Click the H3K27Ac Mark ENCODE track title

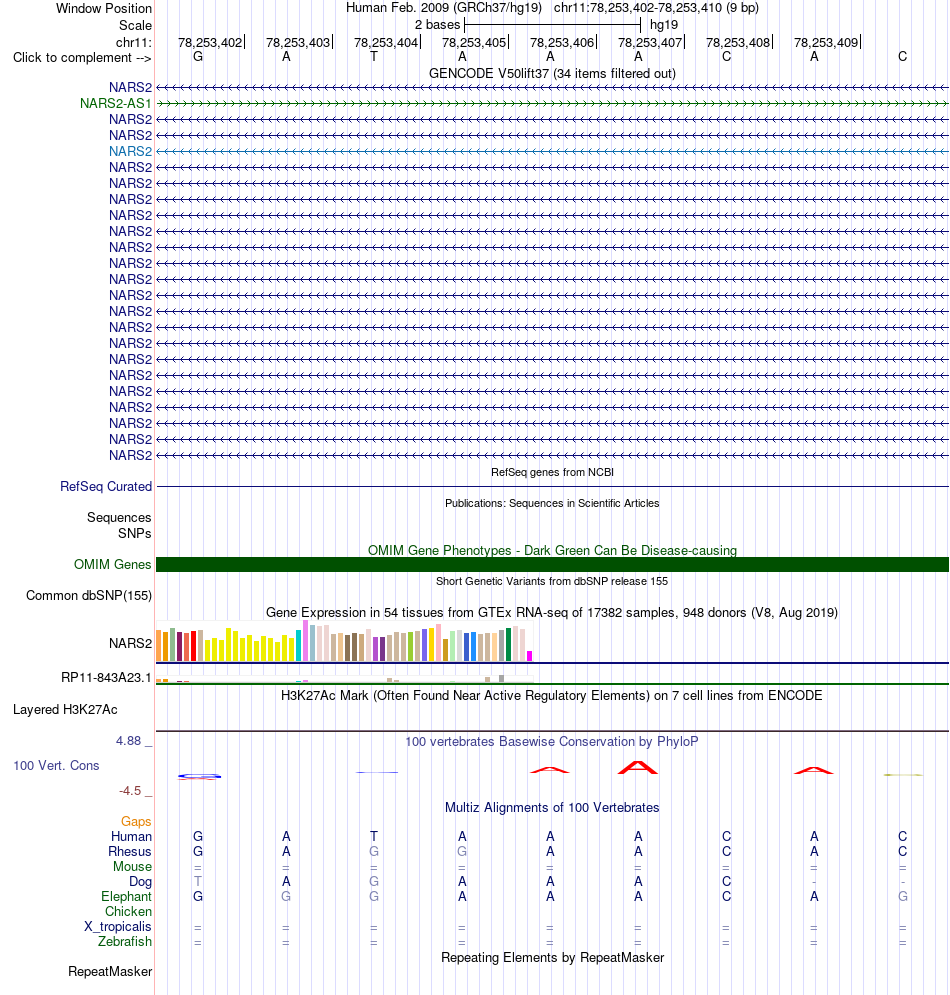(552, 695)
